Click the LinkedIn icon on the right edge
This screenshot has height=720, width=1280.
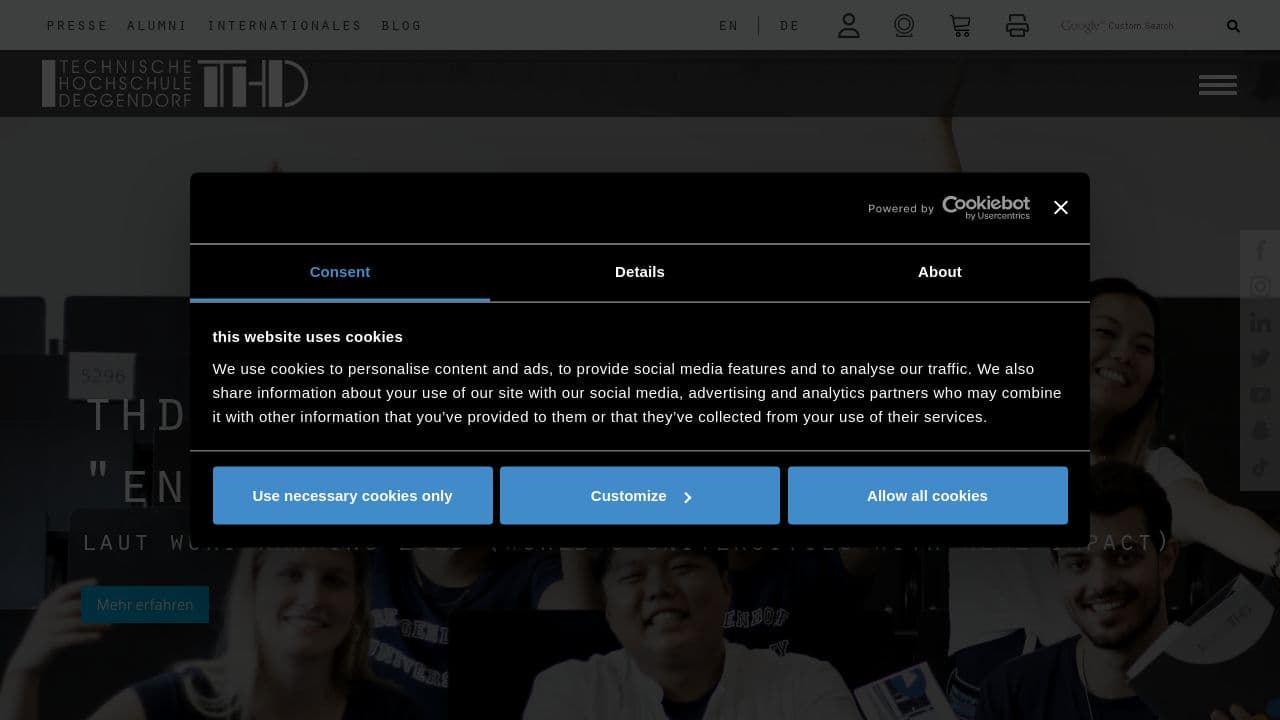click(x=1259, y=322)
